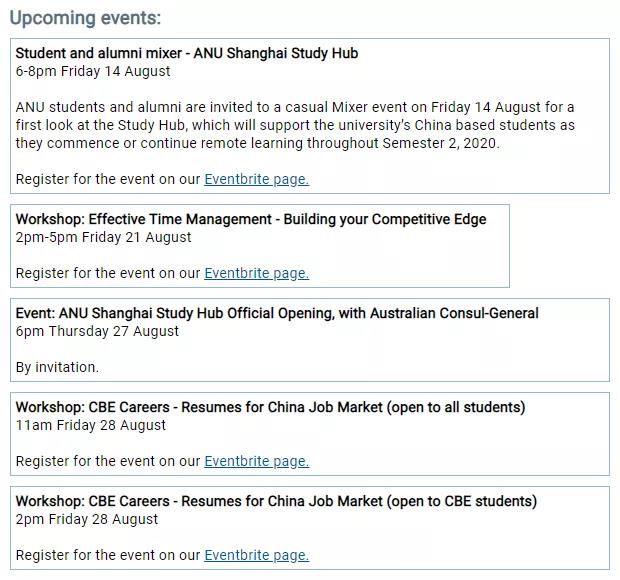The image size is (620, 580).
Task: Open Eventbrite link for 11am Friday resume workshop
Action: point(257,461)
